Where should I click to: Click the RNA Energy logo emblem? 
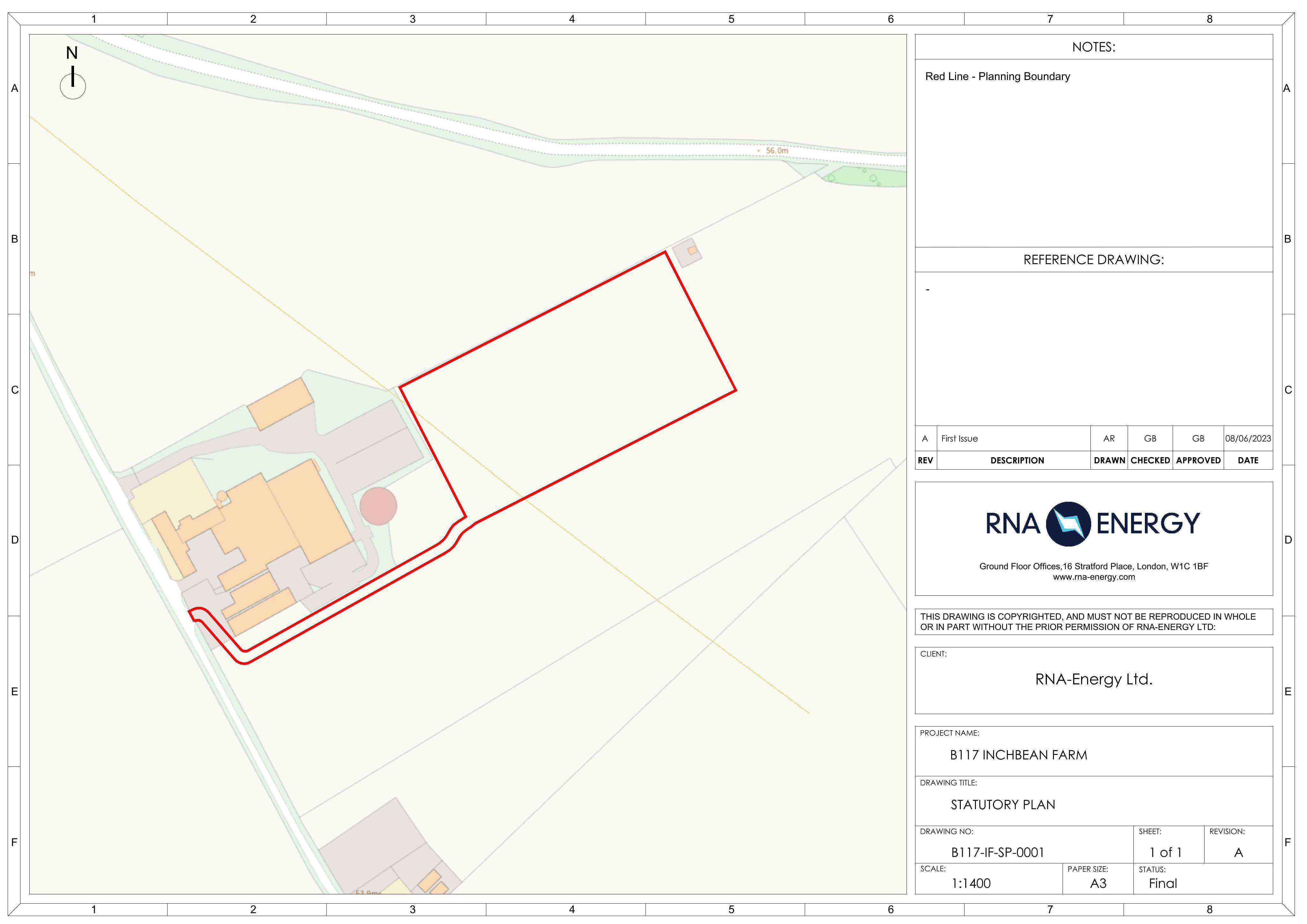1069,524
